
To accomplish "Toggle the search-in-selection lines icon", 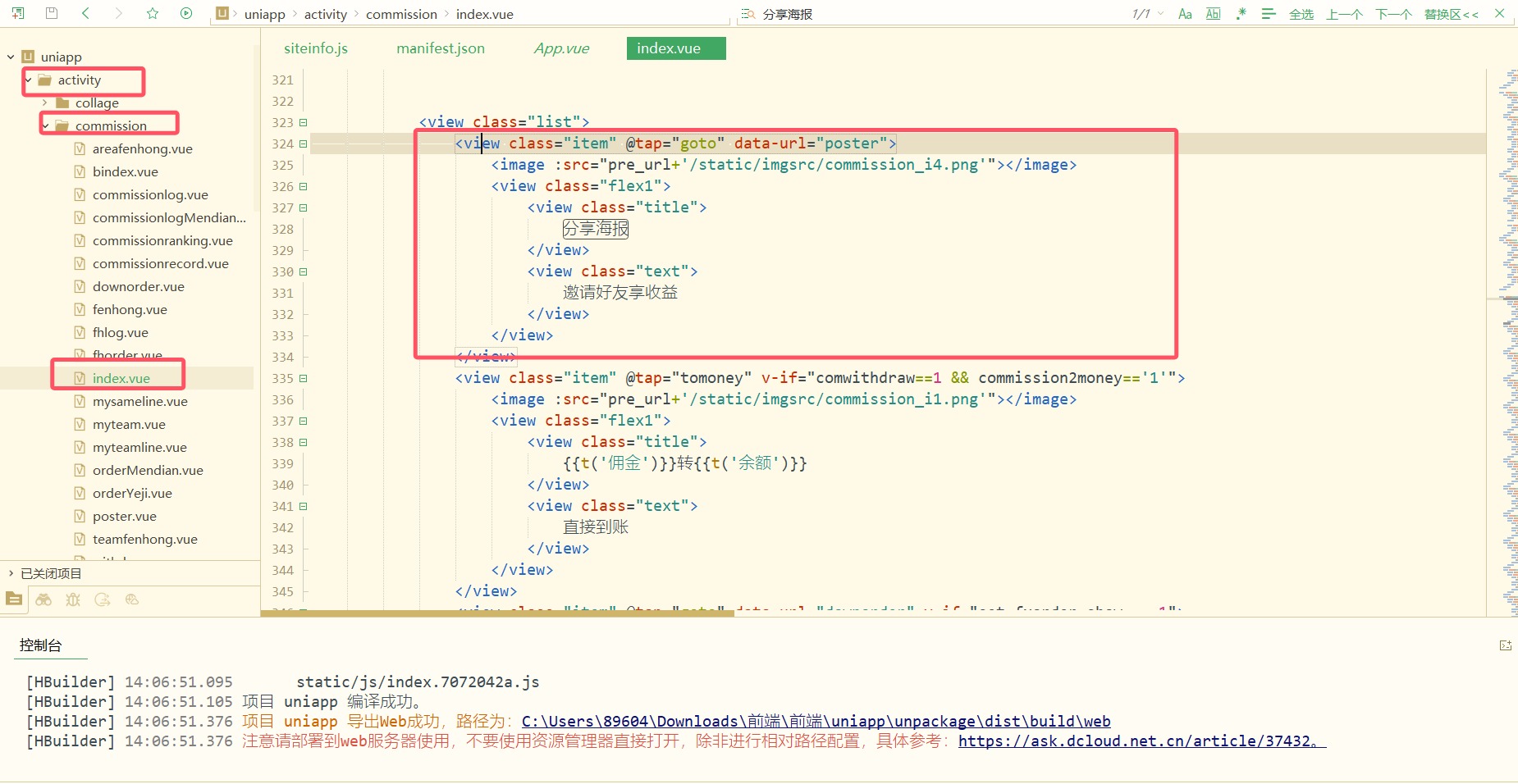I will tap(1269, 14).
